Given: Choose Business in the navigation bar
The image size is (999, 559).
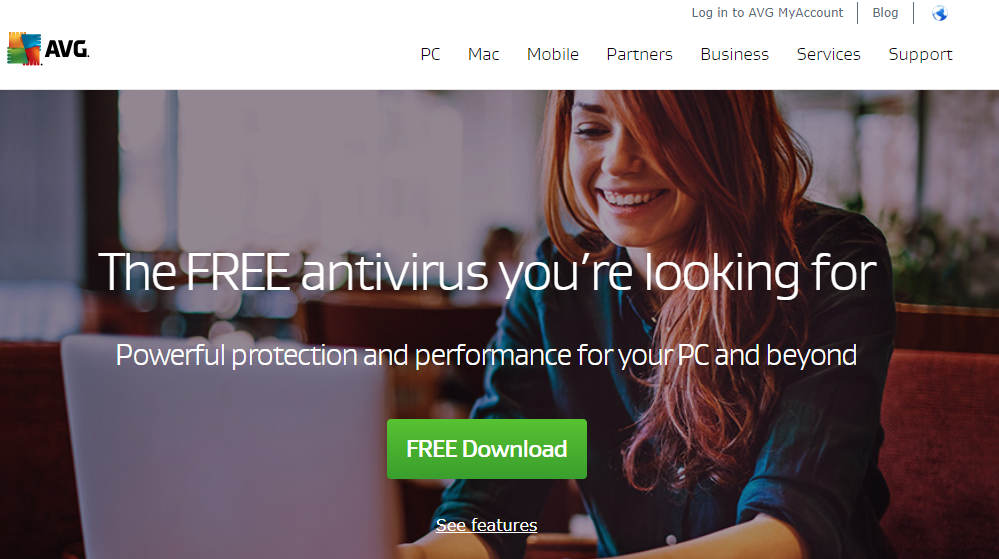Looking at the screenshot, I should click(735, 54).
